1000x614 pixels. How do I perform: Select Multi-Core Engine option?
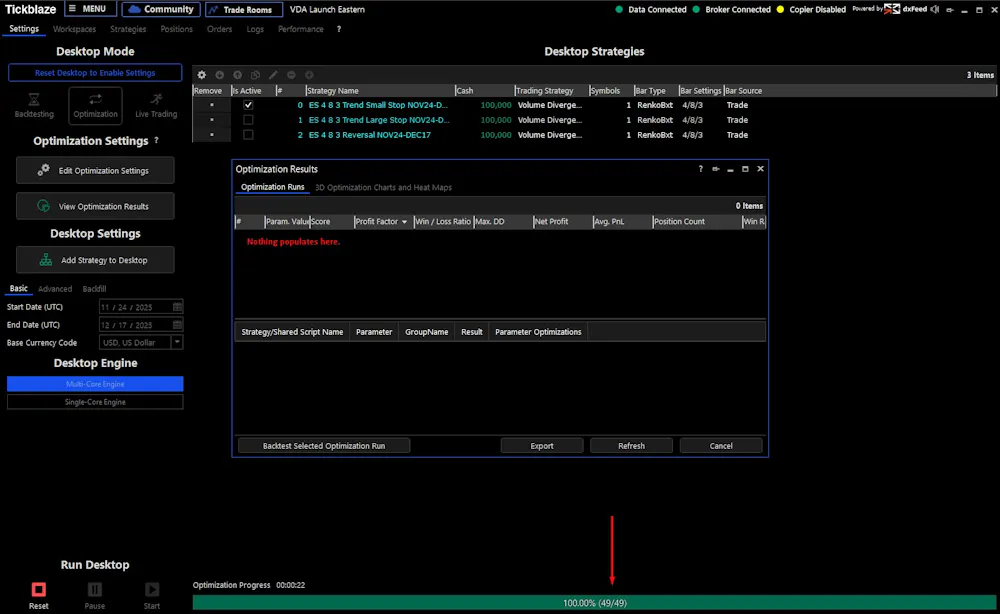coord(95,384)
